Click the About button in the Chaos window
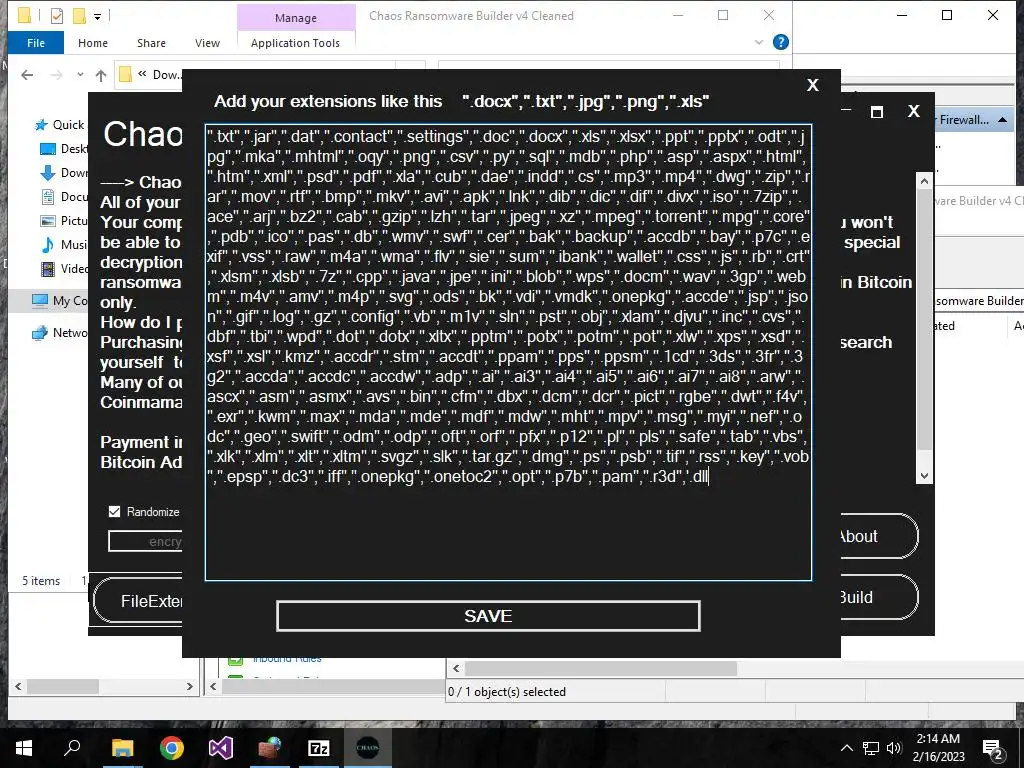 click(x=878, y=536)
